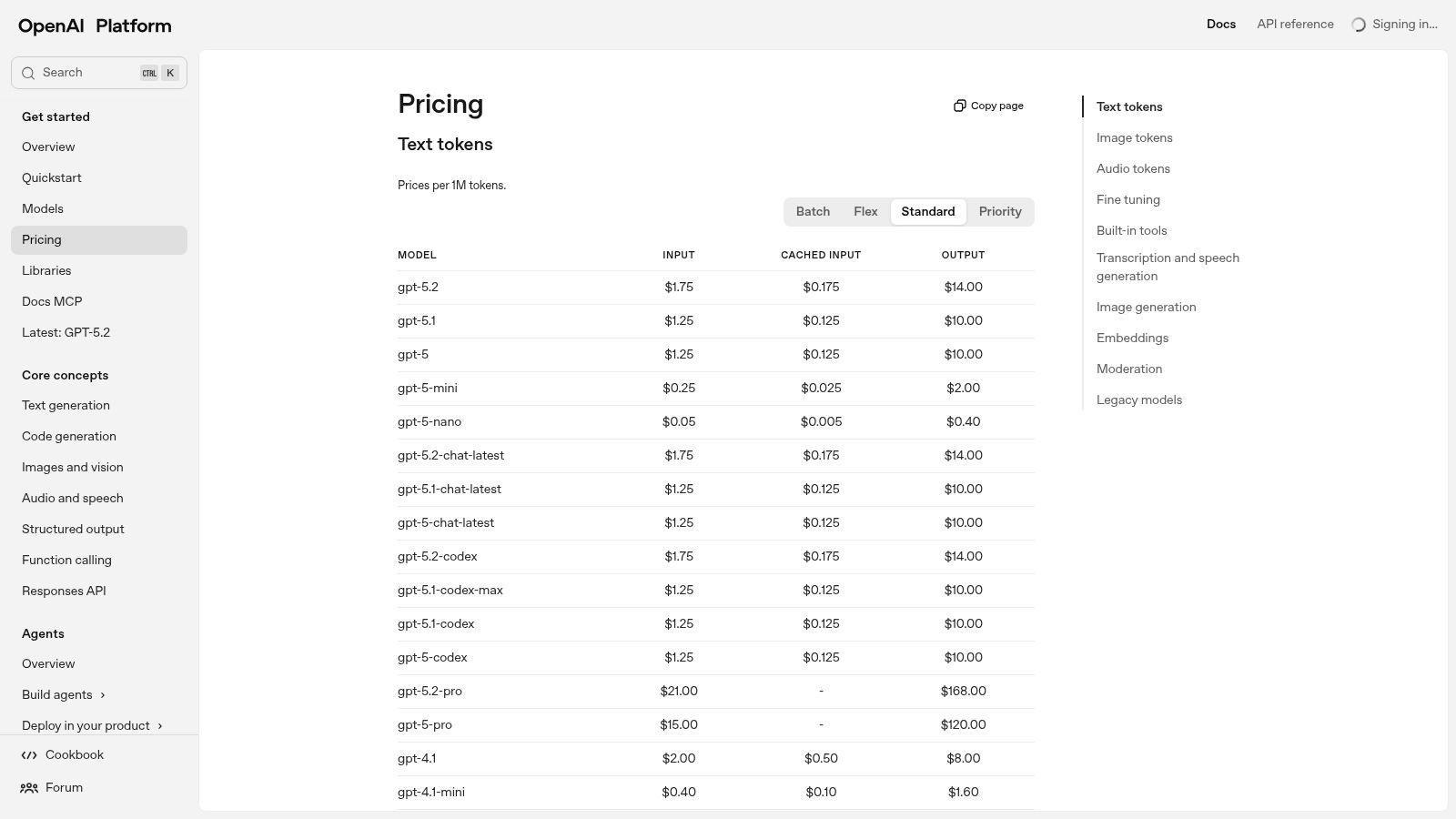Click the gpt-4.1-mini model name
This screenshot has height=819, width=1456.
(x=431, y=793)
